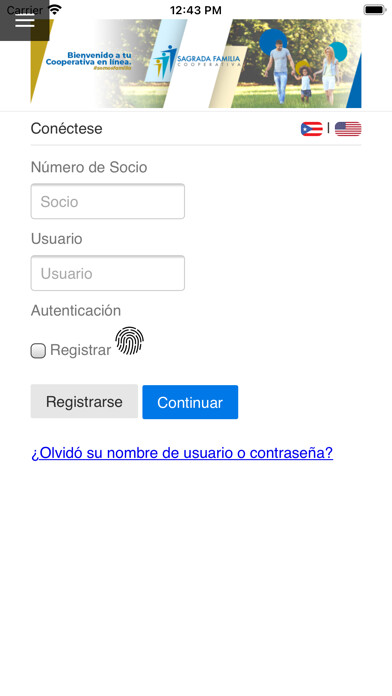Click the Sagrada Familia Cooperativa logo
This screenshot has height=696, width=392.
pos(197,59)
